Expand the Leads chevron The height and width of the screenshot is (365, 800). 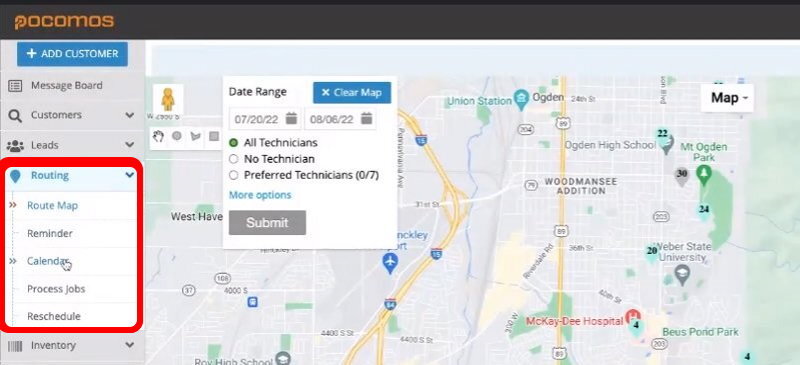pos(130,145)
